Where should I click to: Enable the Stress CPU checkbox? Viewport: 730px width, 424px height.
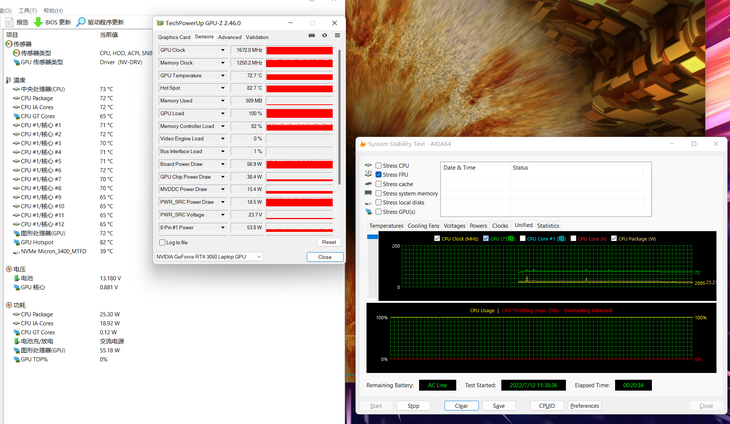378,165
